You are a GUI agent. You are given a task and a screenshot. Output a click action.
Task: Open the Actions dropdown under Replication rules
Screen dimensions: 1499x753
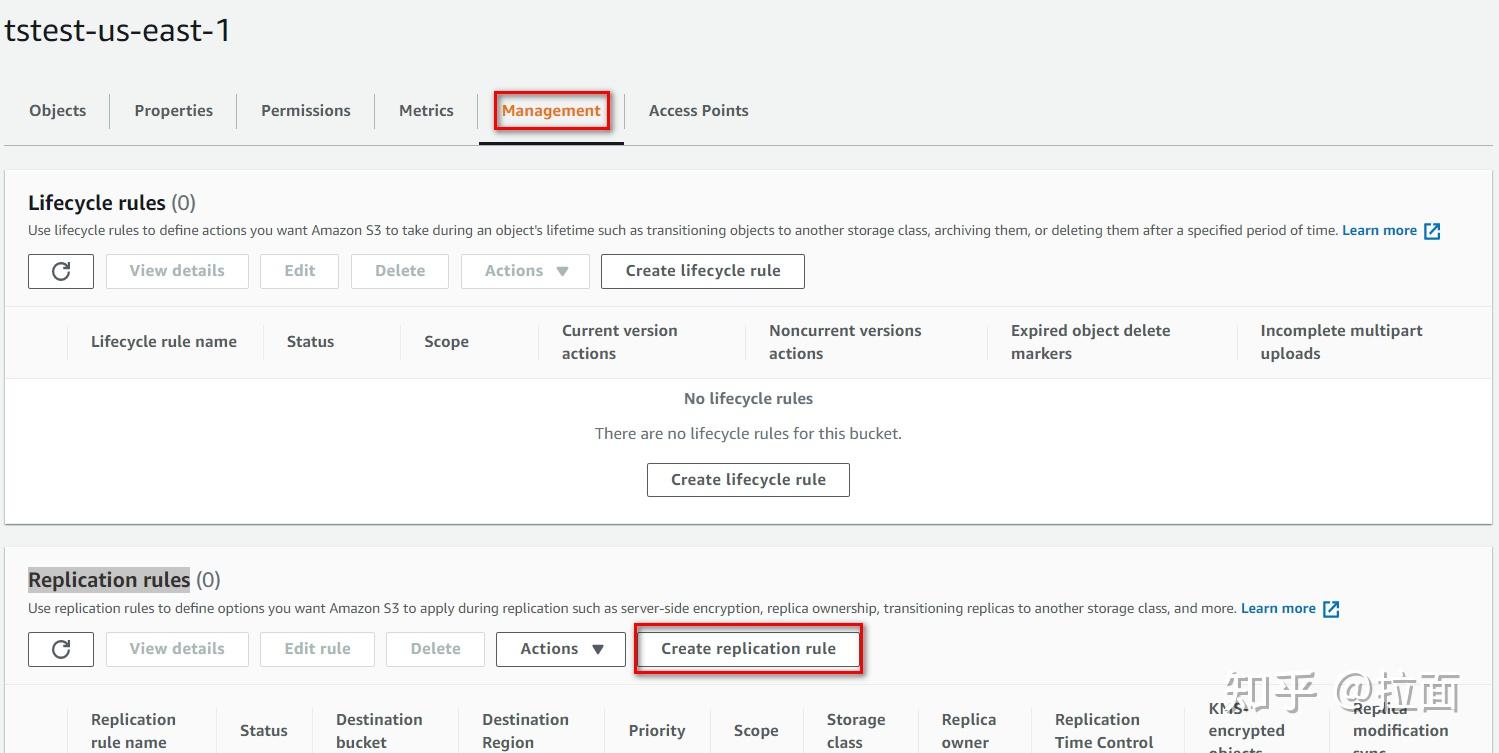tap(559, 648)
